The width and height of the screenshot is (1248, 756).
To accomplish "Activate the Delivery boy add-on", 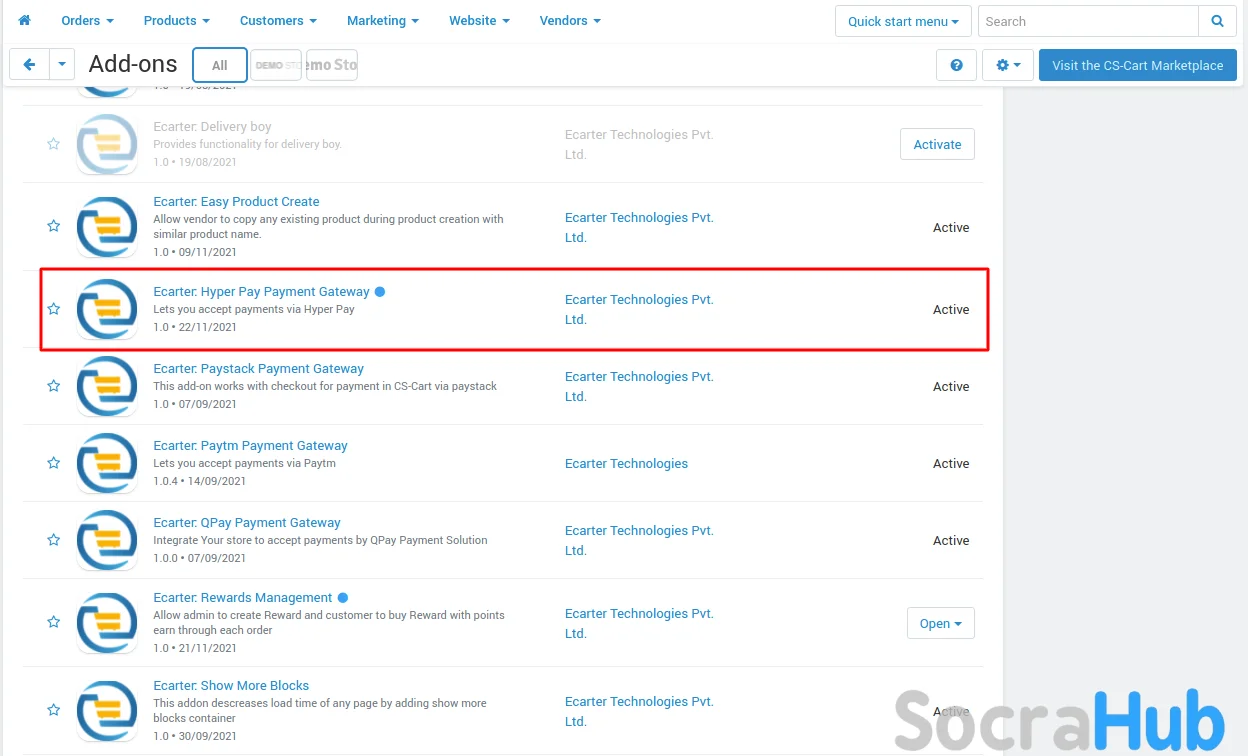I will coord(937,144).
